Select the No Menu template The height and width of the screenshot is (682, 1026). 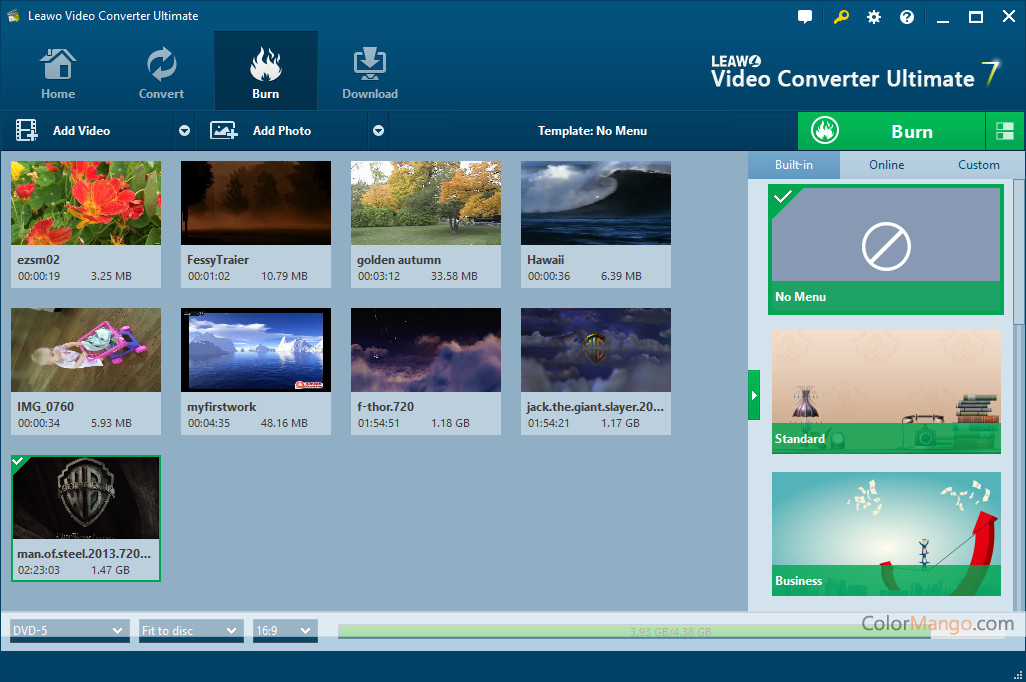point(886,249)
